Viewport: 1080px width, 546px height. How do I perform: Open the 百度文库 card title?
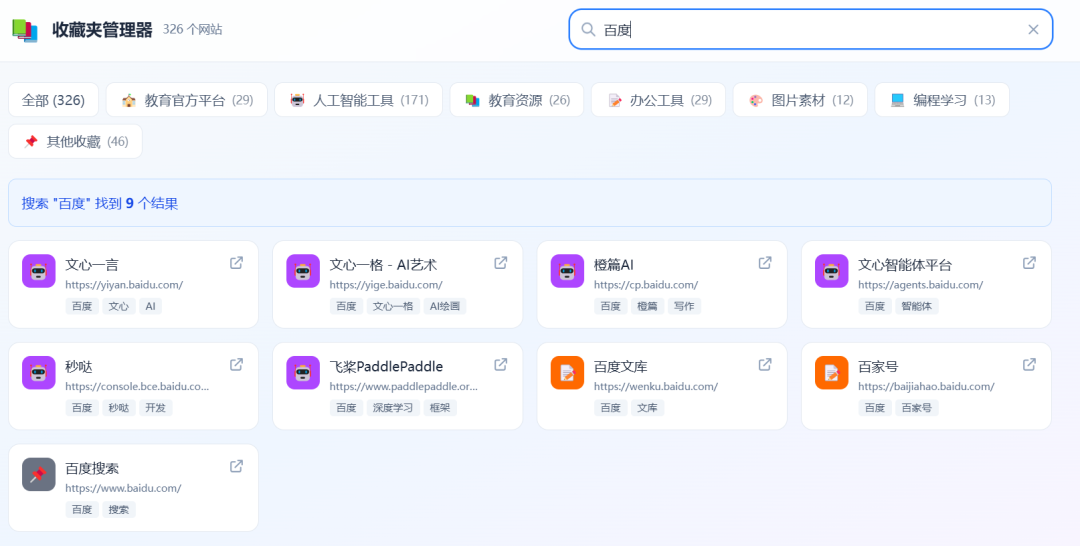point(621,367)
